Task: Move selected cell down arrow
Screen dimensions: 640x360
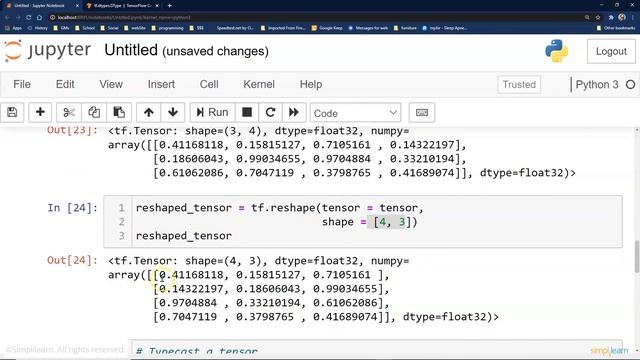Action: point(173,112)
